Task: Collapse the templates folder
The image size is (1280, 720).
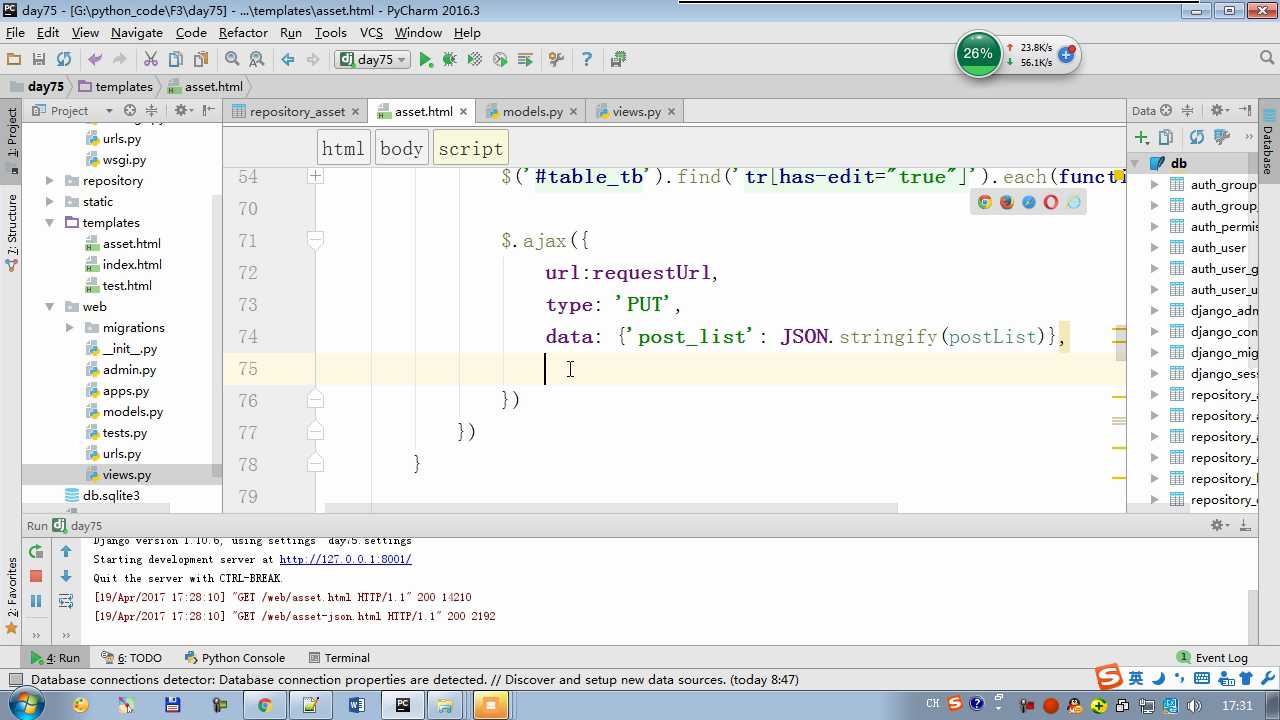Action: 50,223
